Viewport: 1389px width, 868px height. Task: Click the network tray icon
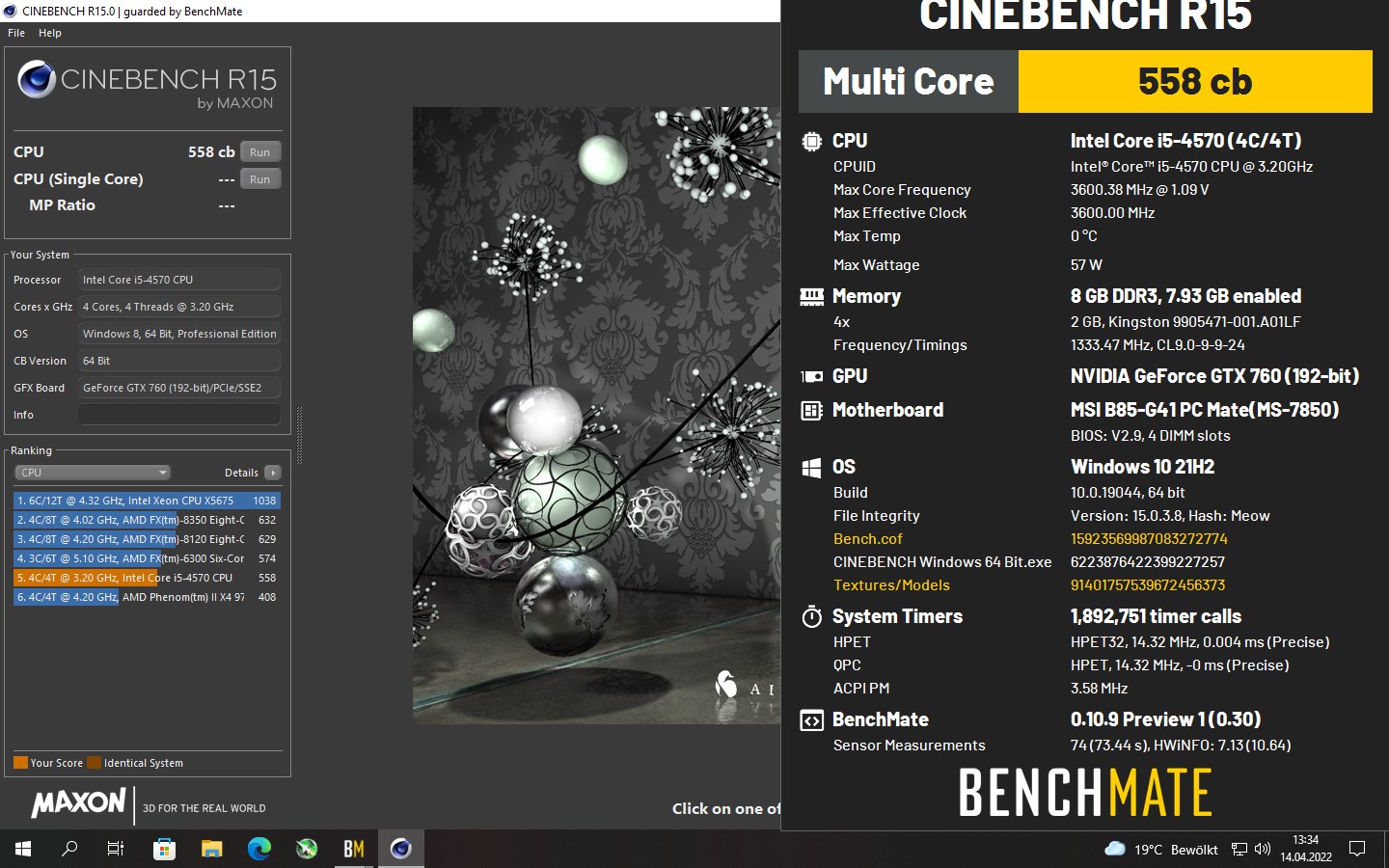coord(1239,850)
